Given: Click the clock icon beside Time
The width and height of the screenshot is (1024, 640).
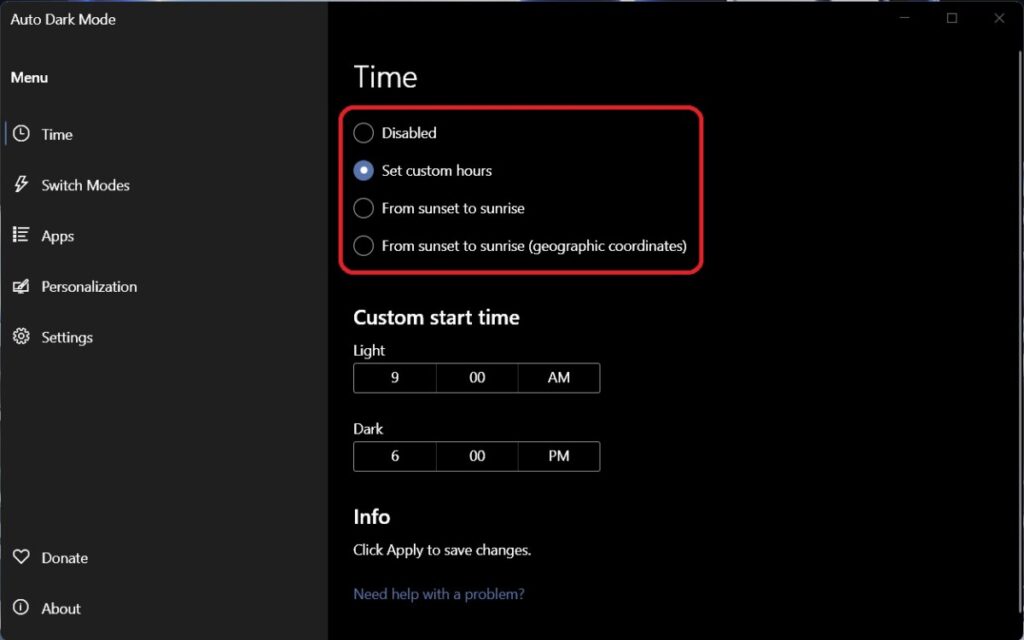Looking at the screenshot, I should pyautogui.click(x=22, y=134).
